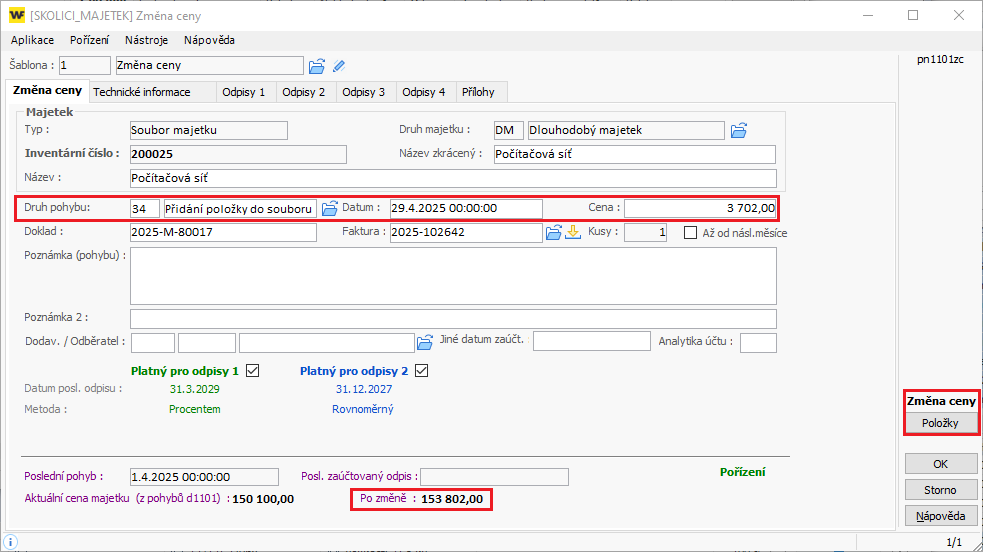The image size is (983, 552).
Task: Click the pn1101zc form code text
Action: coord(940,60)
